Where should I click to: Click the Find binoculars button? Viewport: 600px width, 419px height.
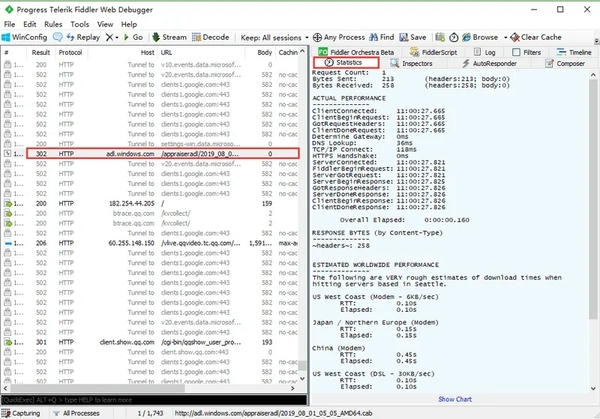coord(382,37)
